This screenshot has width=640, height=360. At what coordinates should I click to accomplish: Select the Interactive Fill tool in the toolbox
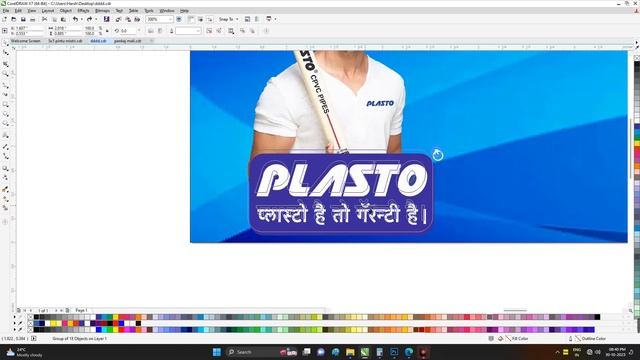click(6, 199)
